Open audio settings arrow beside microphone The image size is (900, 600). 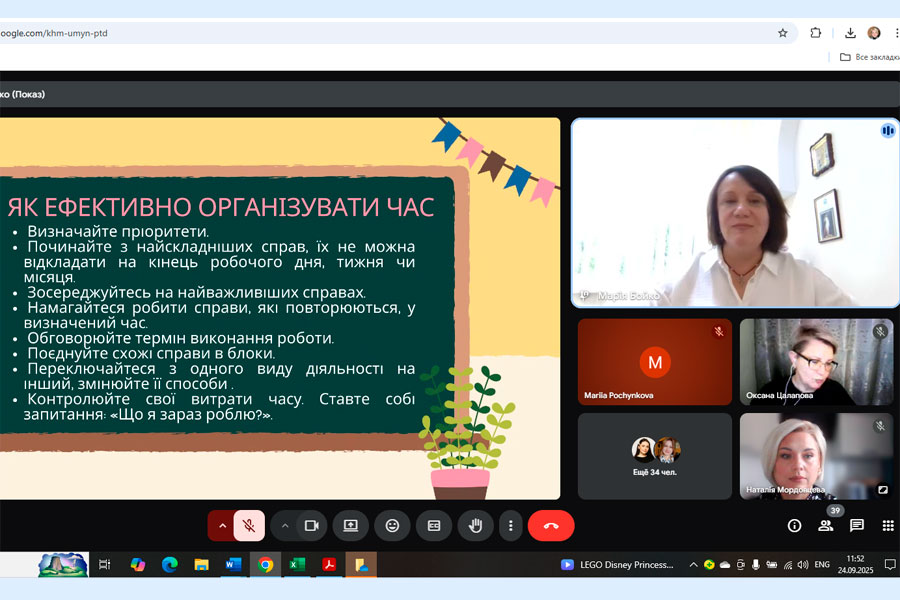click(x=222, y=525)
